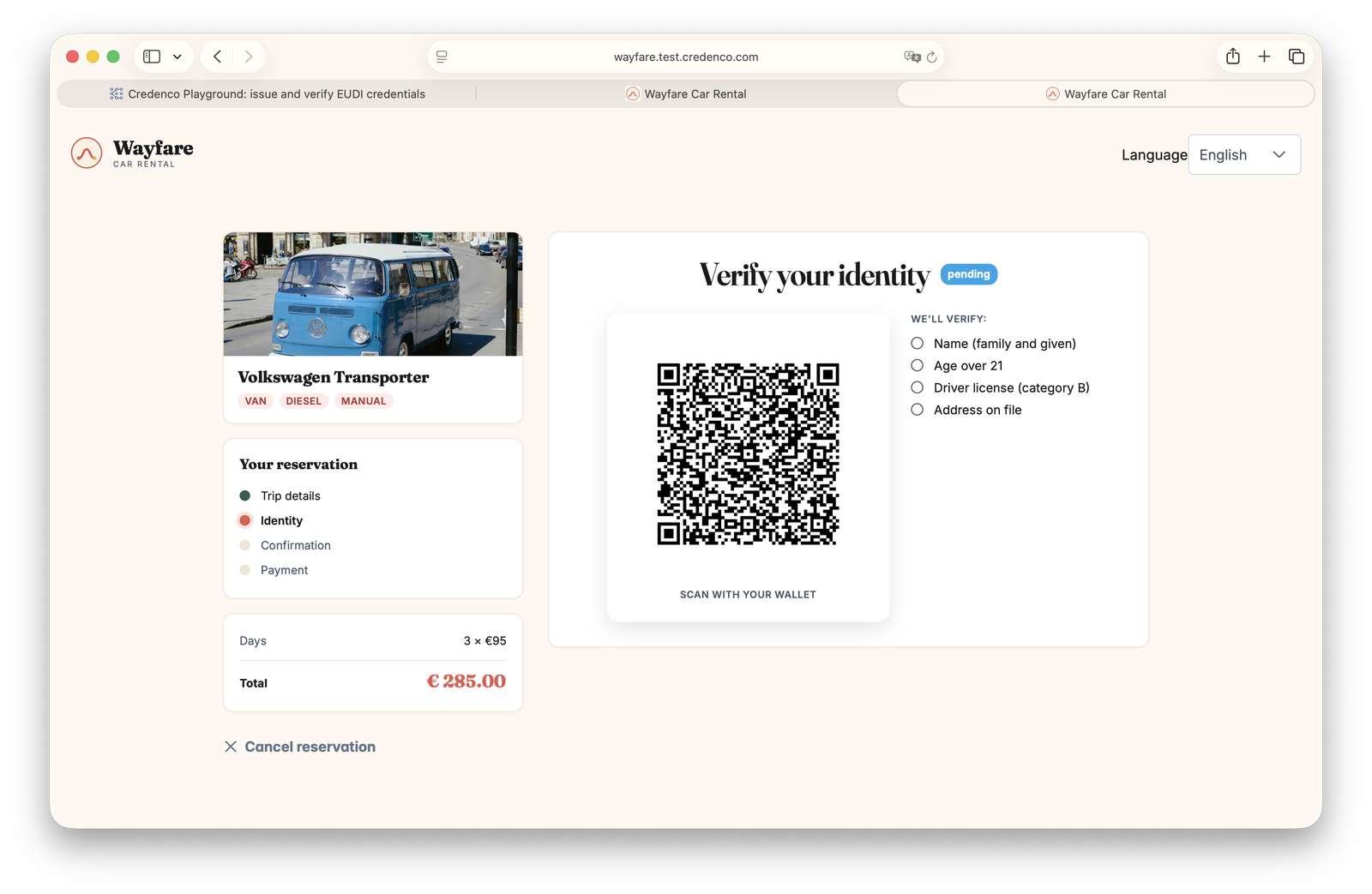Click the MANUAL tag
Screen dimensions: 1372x894
click(364, 401)
